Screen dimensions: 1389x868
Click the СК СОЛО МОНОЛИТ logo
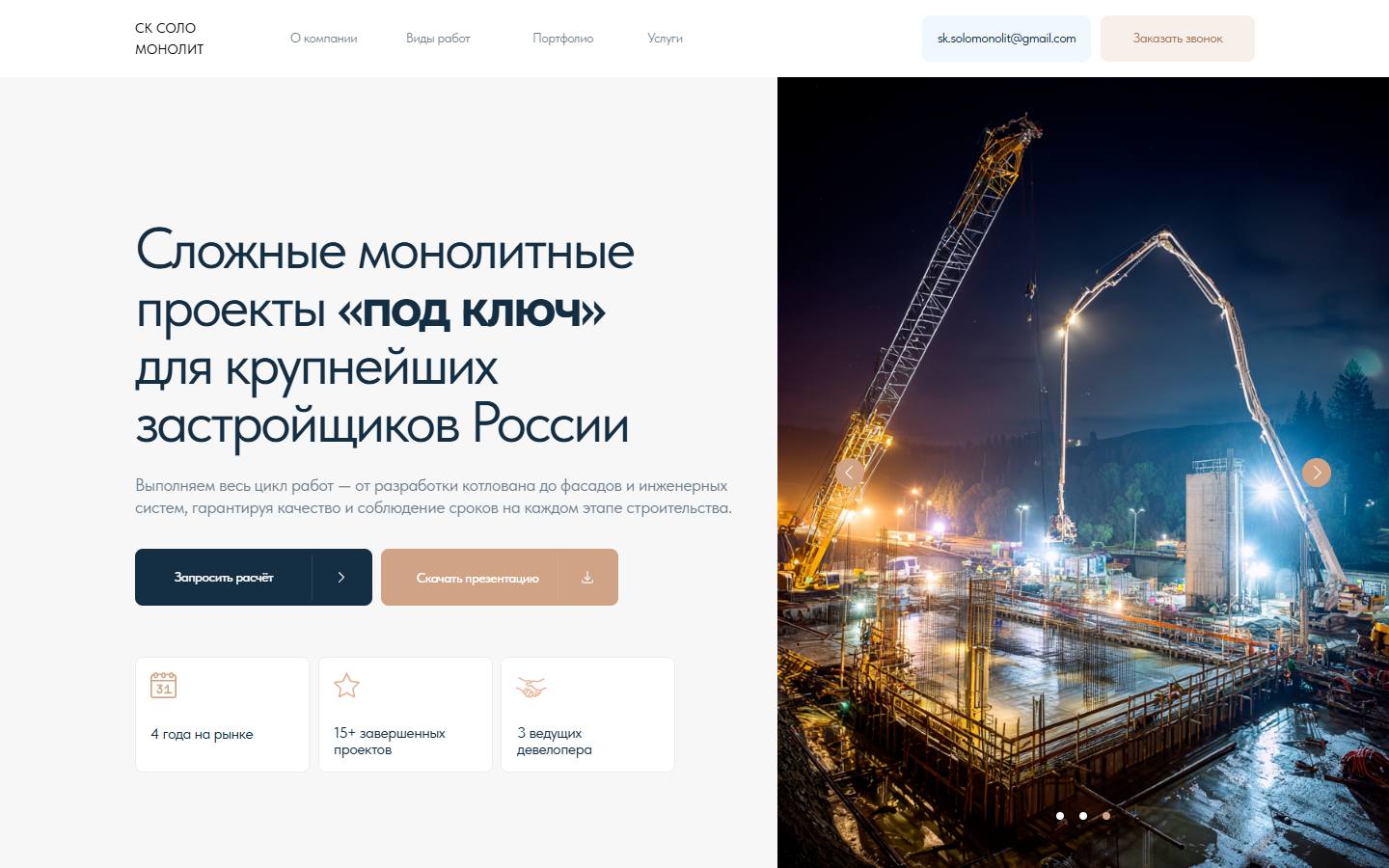[x=170, y=39]
